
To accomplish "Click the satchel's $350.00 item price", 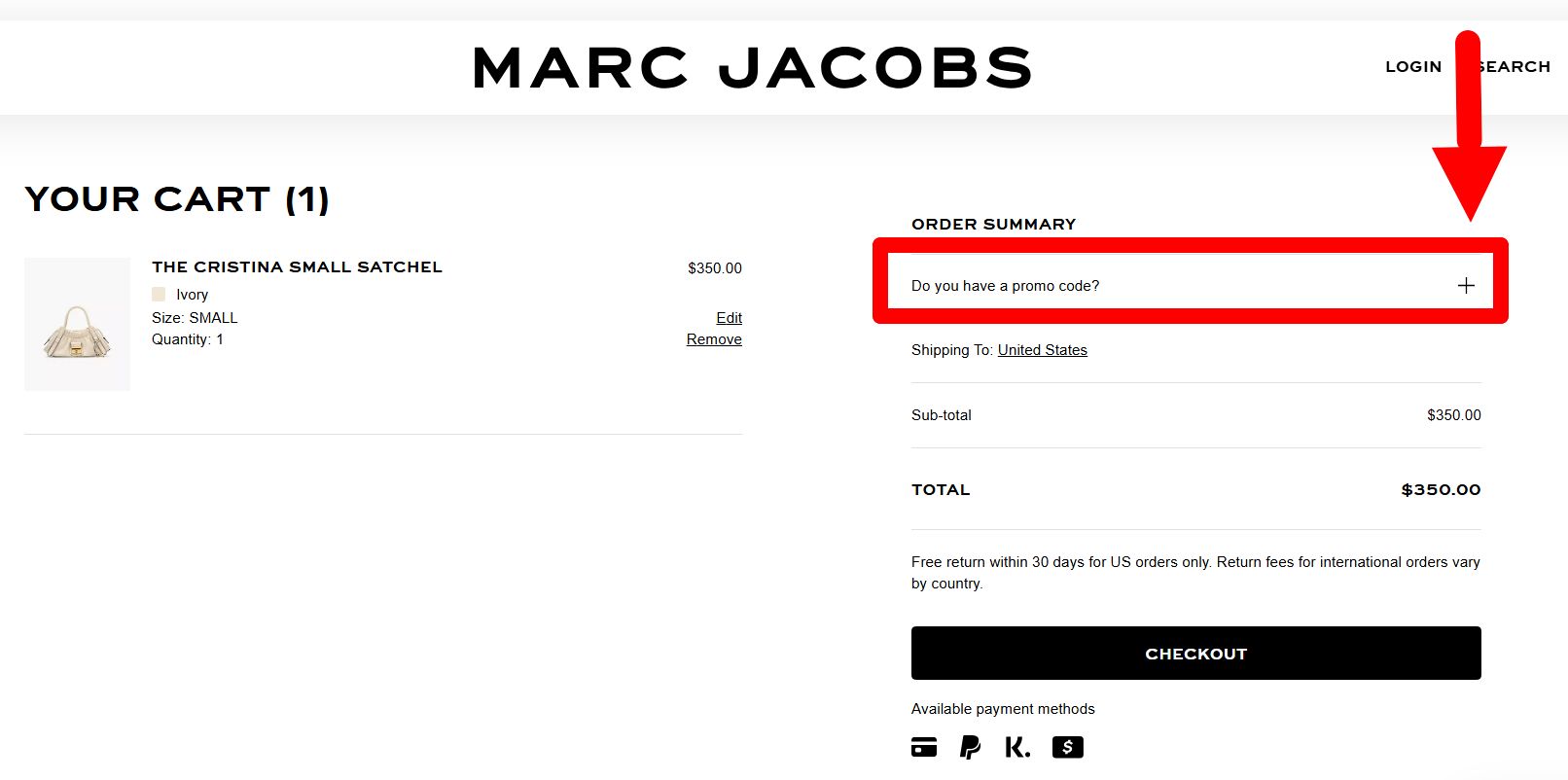I will 714,268.
